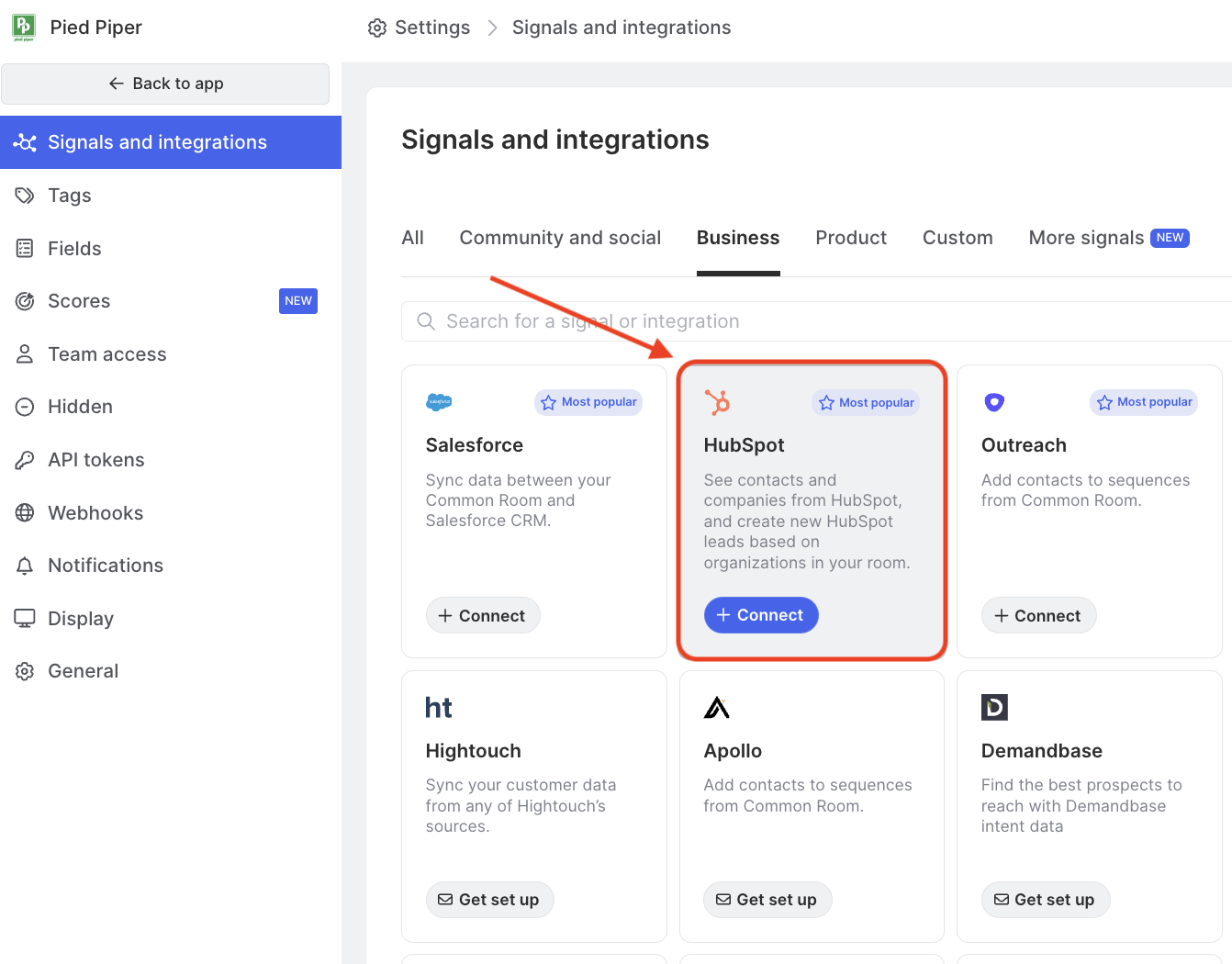This screenshot has height=964, width=1232.
Task: Open the Community and social tab
Action: point(560,238)
